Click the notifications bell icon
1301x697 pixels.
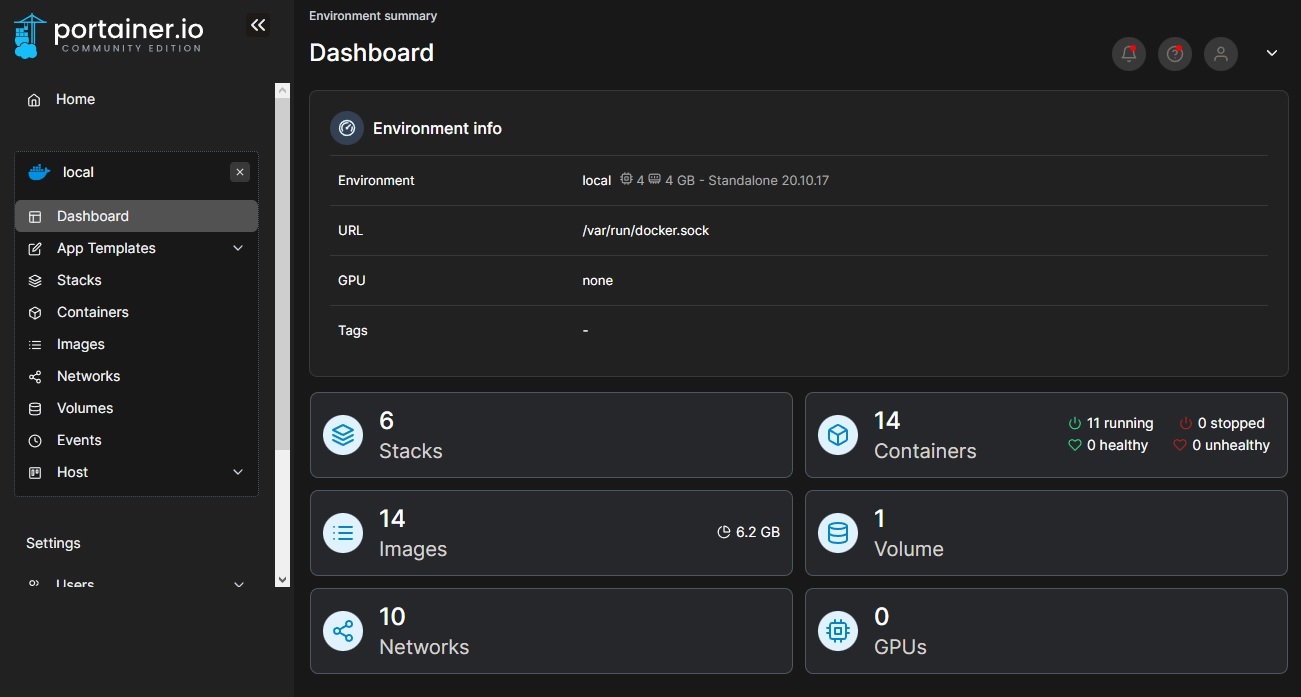1129,54
